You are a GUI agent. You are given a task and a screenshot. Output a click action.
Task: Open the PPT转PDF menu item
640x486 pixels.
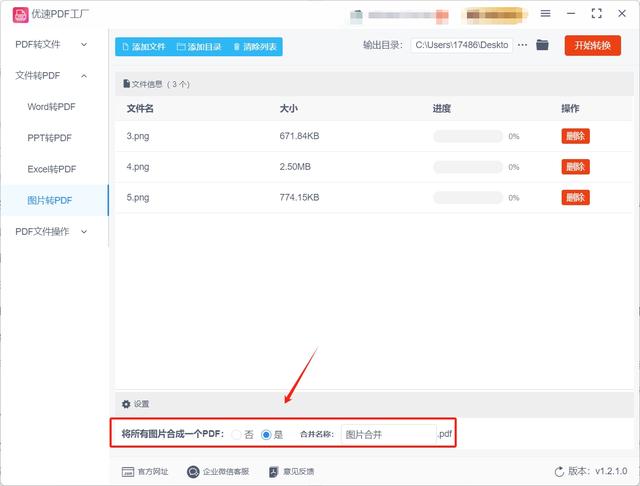[49, 138]
